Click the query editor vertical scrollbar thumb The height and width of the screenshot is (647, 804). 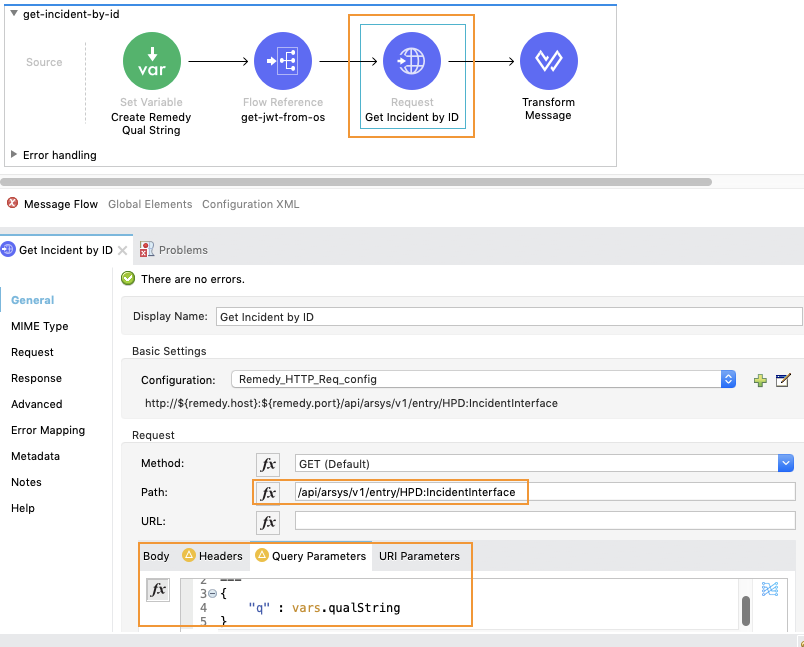[746, 611]
